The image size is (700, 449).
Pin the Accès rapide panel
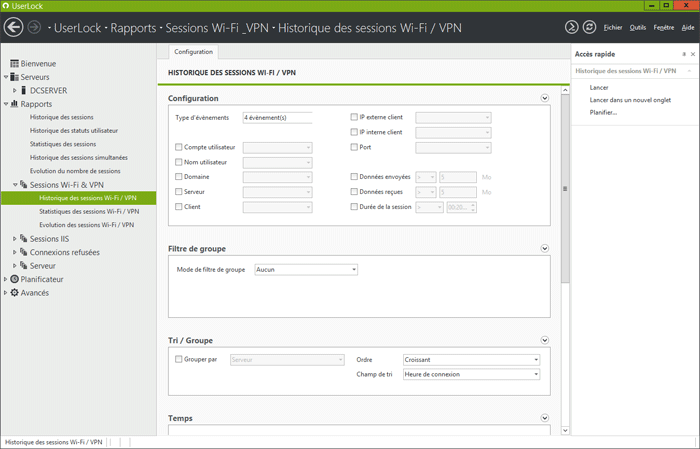684,54
